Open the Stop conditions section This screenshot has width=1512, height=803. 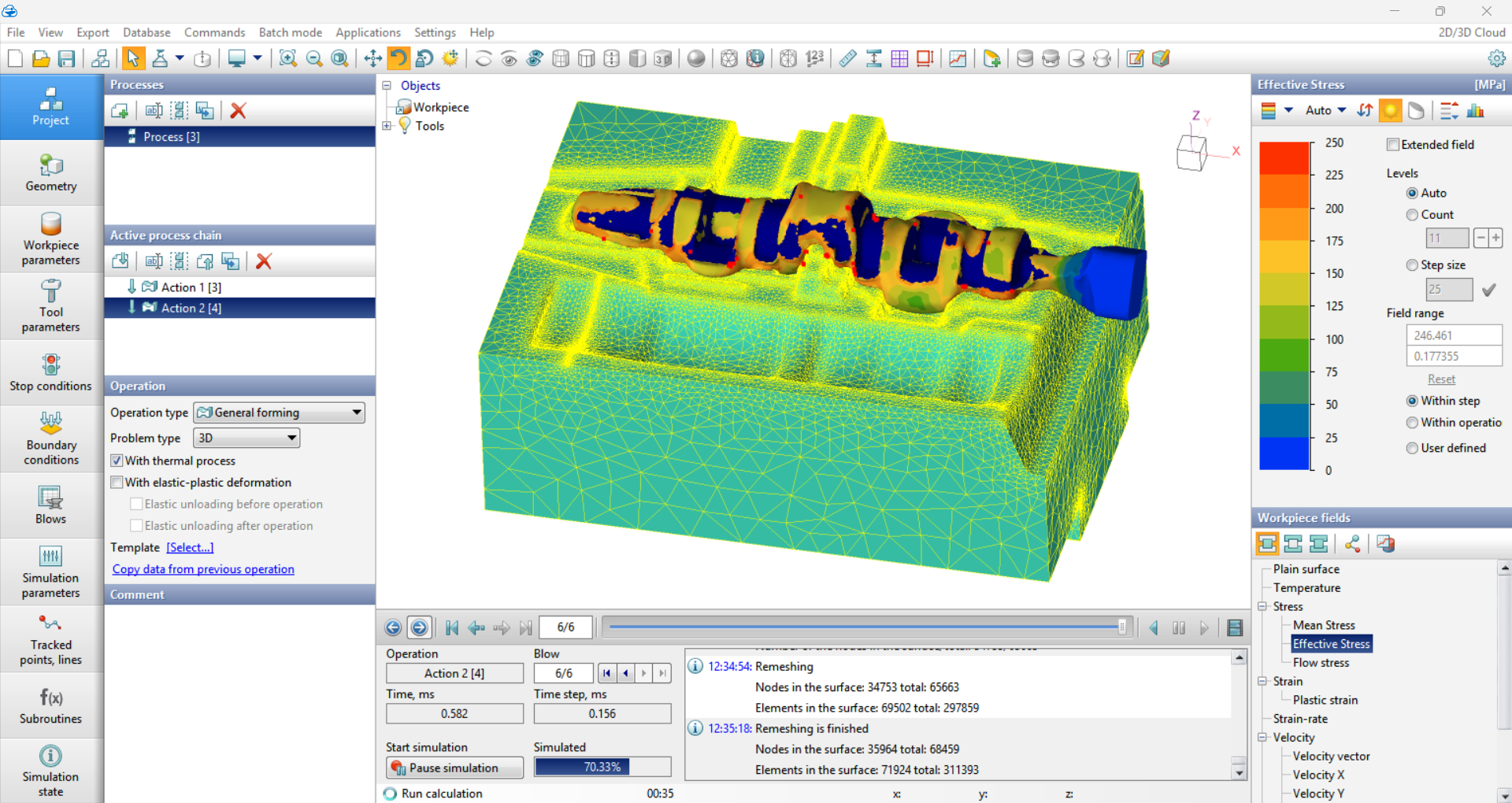(51, 372)
